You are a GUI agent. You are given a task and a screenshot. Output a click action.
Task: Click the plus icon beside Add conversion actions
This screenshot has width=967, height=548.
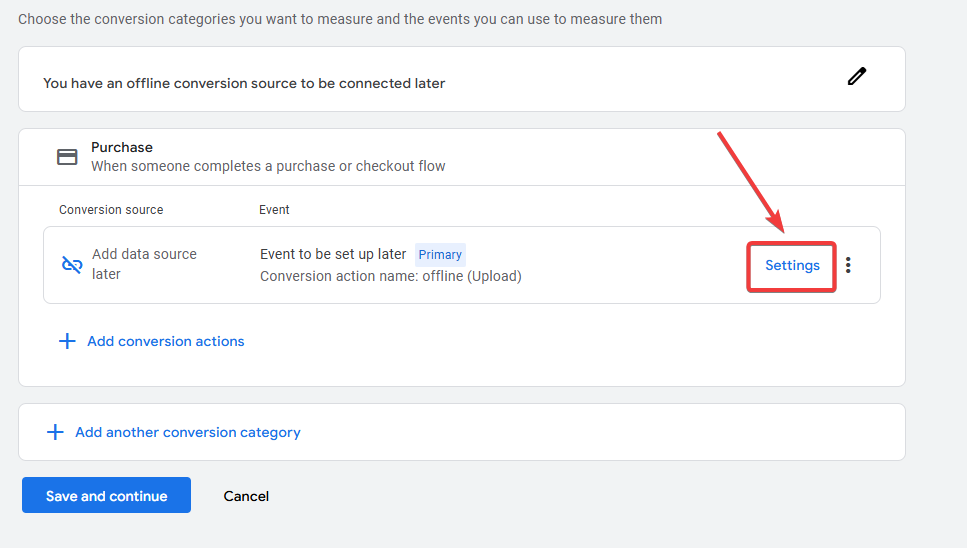tap(67, 341)
